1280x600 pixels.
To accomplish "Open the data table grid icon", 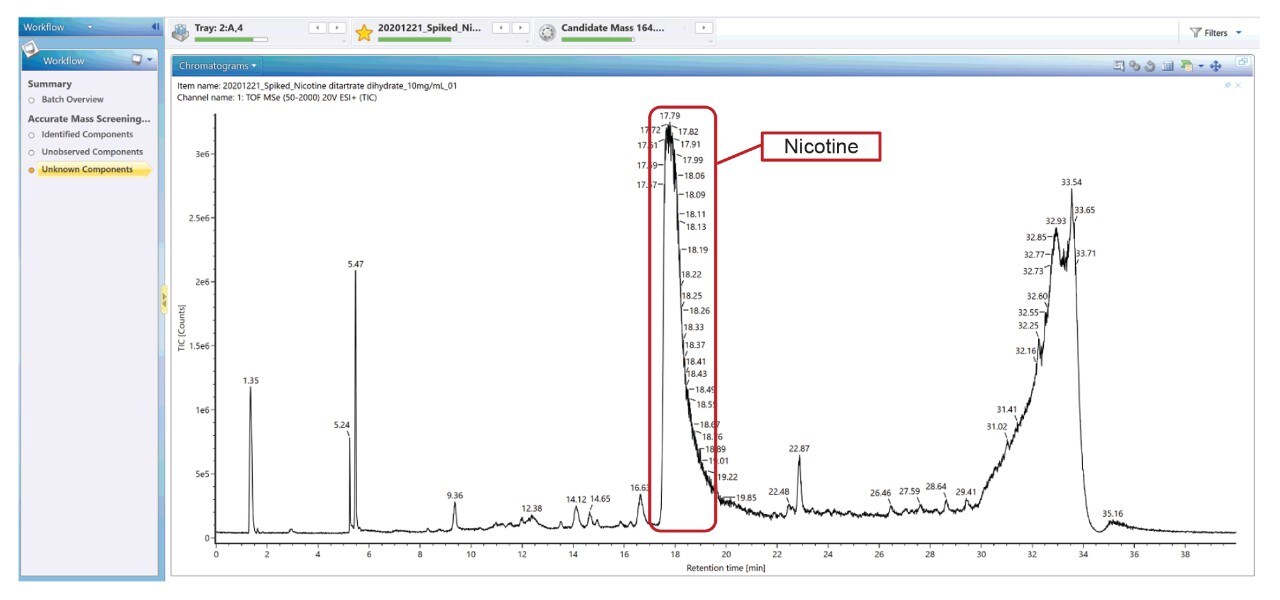I will 1167,64.
